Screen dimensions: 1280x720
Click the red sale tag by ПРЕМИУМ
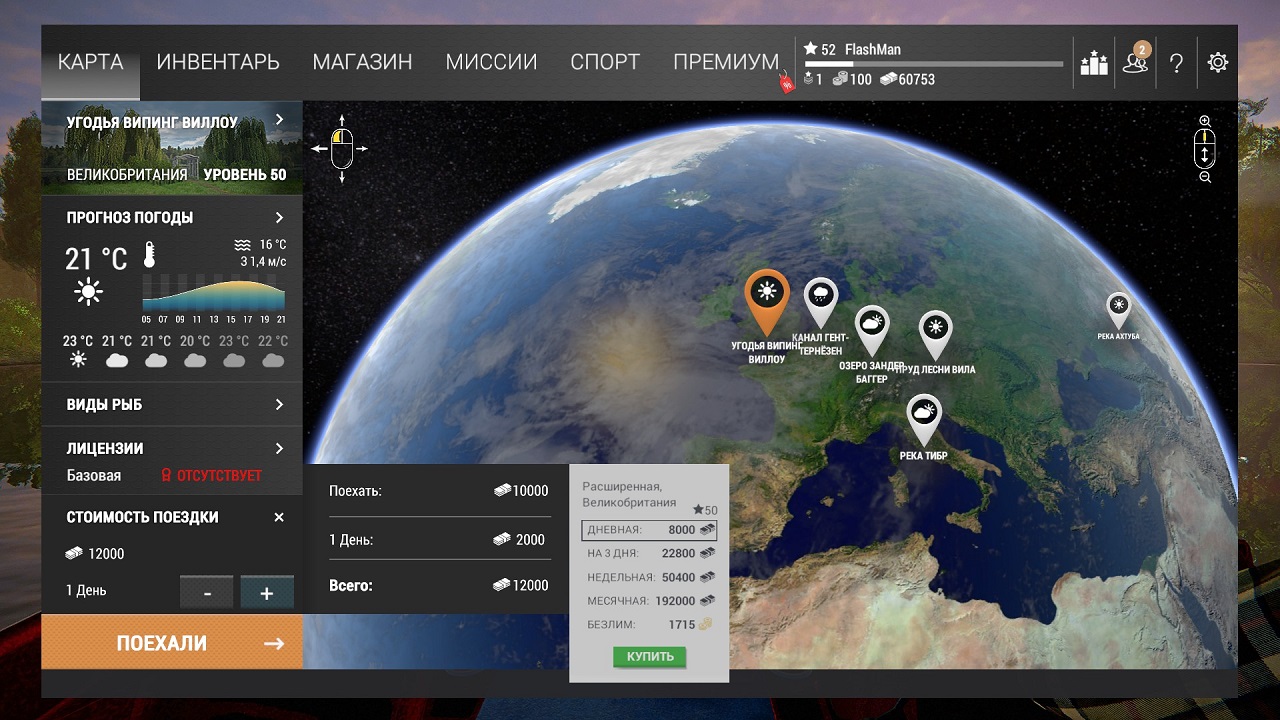pyautogui.click(x=786, y=83)
